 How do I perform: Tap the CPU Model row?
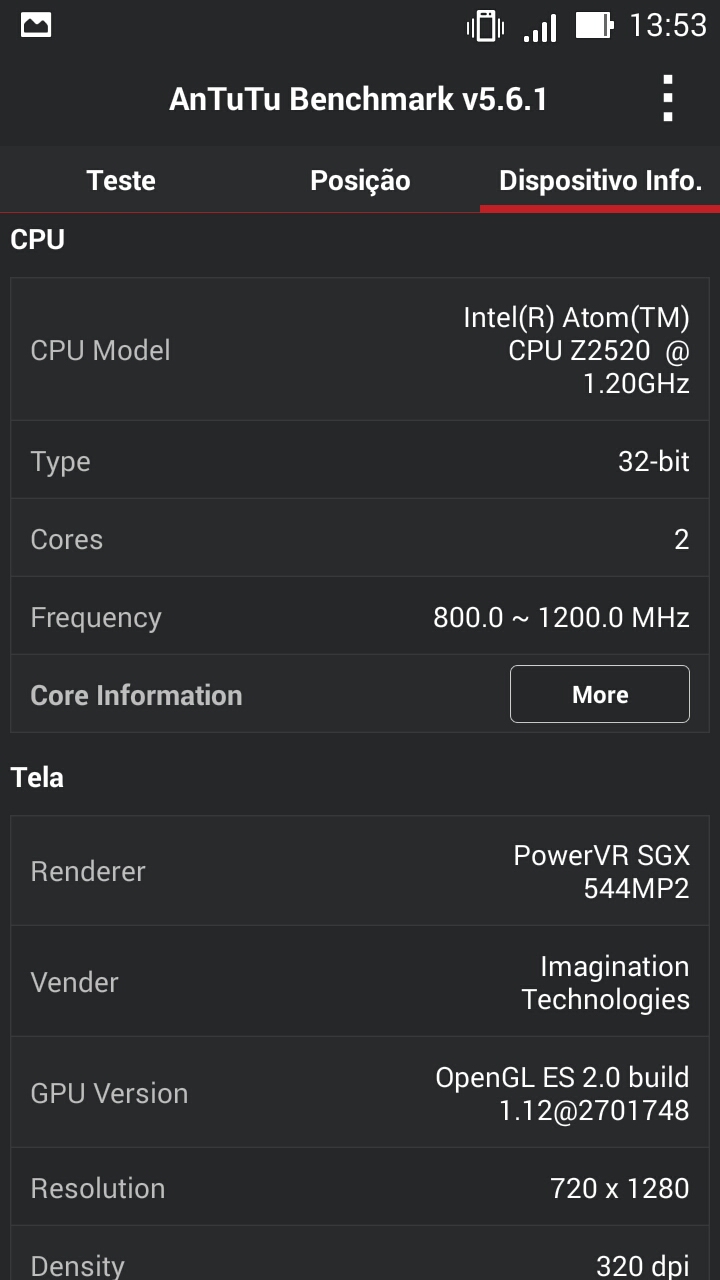point(360,350)
